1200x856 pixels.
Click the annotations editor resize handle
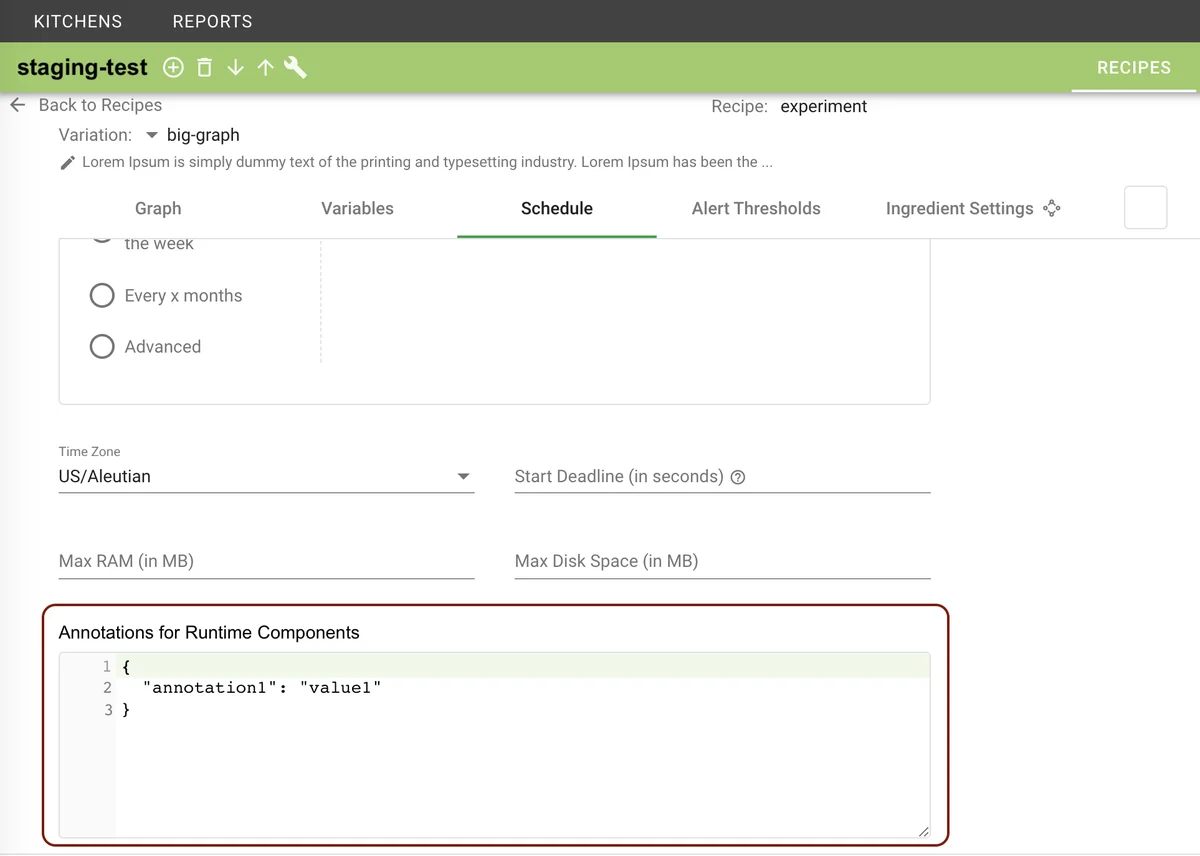pyautogui.click(x=923, y=831)
